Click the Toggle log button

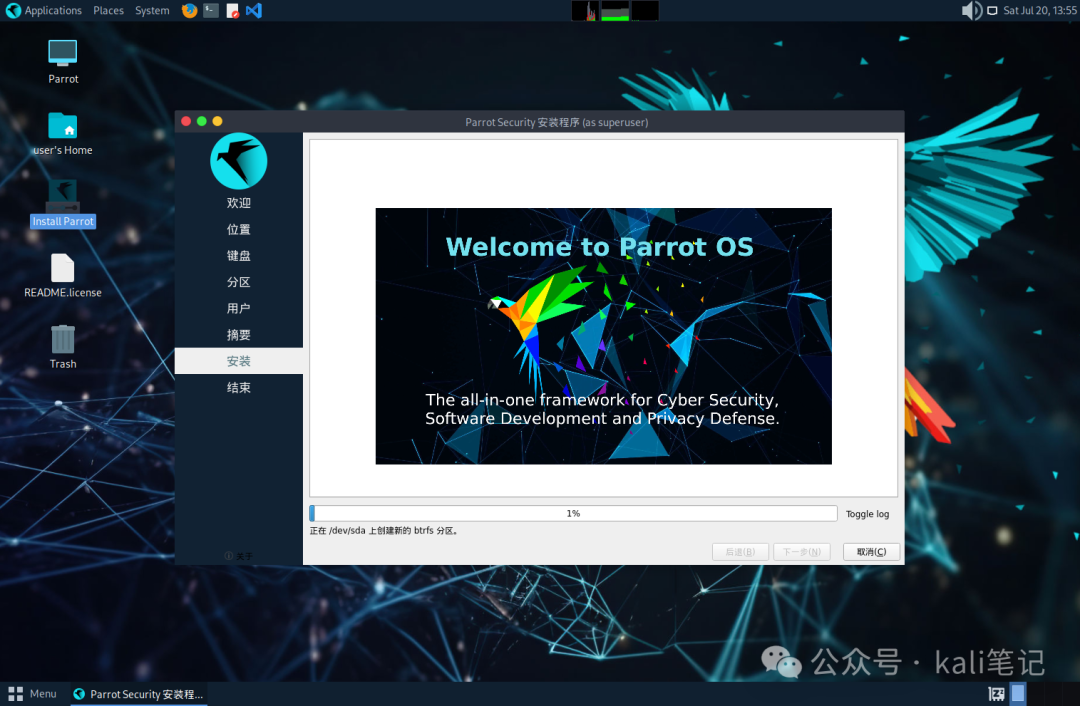867,514
